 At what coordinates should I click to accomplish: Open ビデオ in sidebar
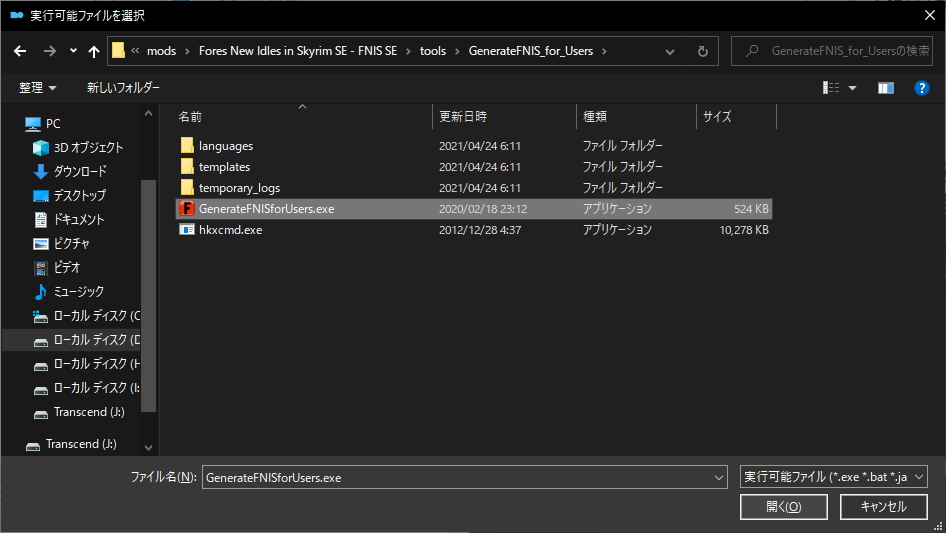(x=66, y=267)
